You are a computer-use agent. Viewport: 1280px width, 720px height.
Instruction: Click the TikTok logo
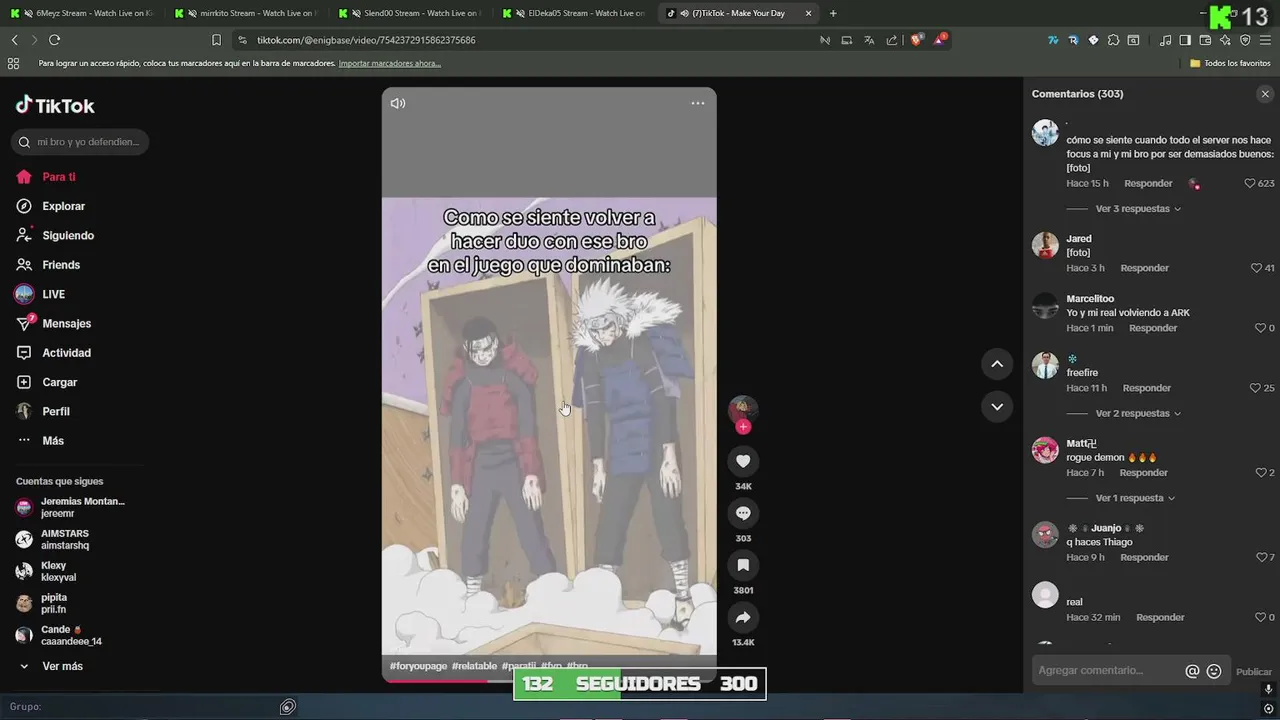55,106
